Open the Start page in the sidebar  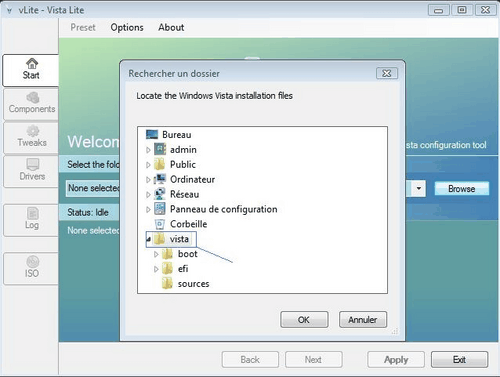(31, 70)
